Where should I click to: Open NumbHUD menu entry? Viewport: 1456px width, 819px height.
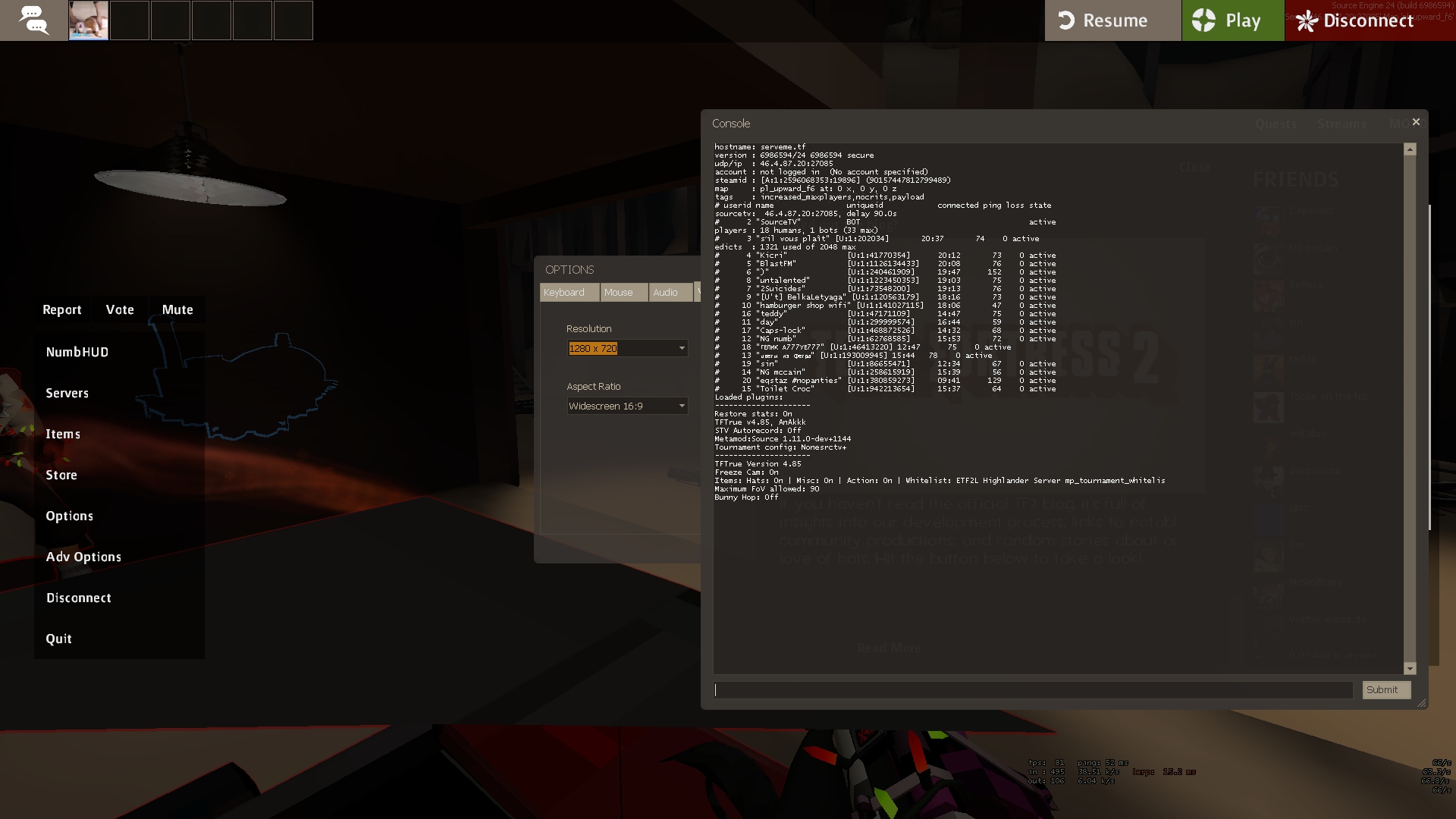[x=77, y=352]
